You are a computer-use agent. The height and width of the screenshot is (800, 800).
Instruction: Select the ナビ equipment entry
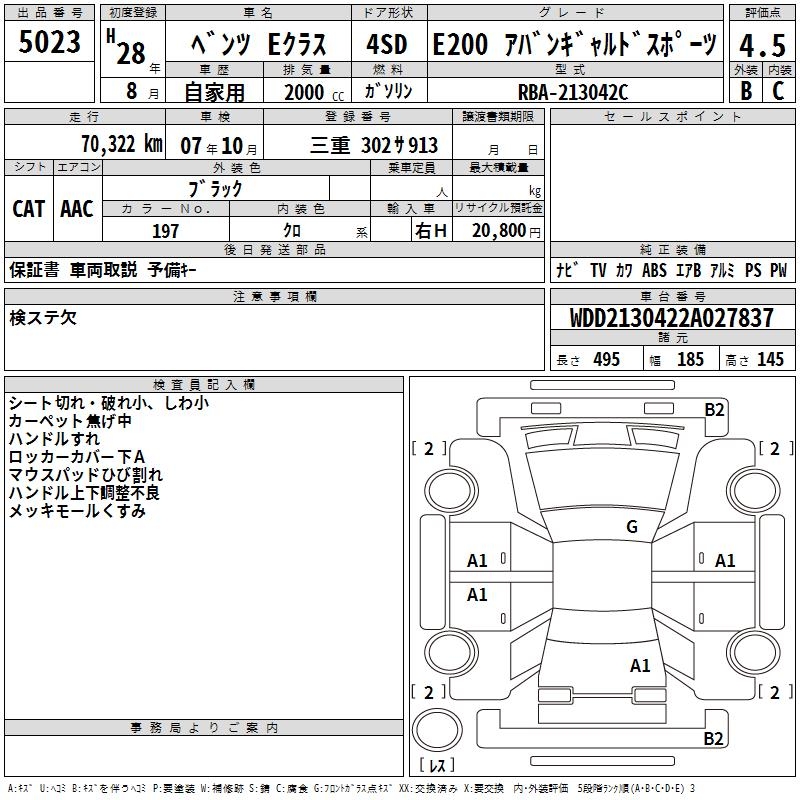point(567,270)
